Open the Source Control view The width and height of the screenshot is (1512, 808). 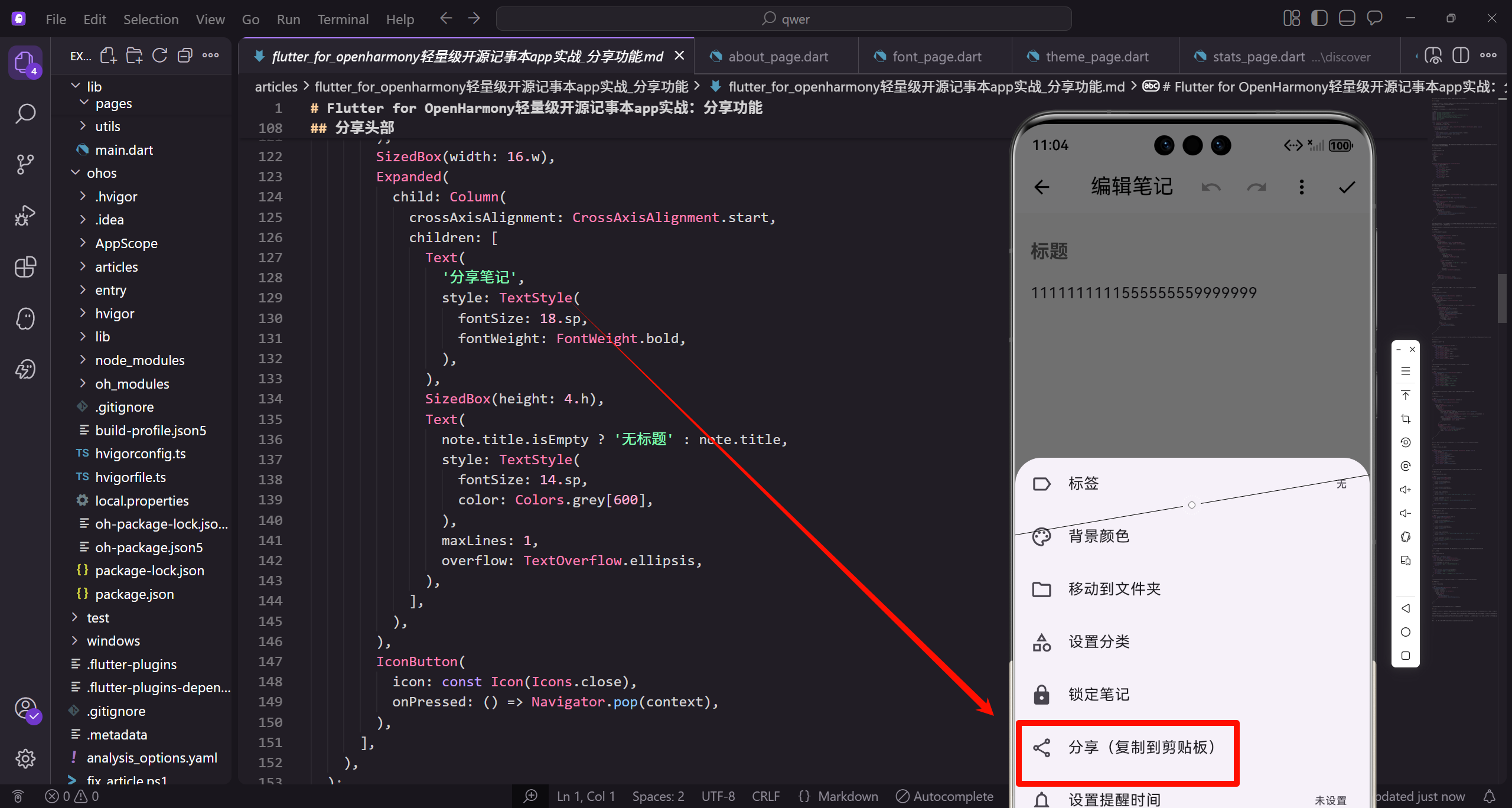(x=25, y=164)
